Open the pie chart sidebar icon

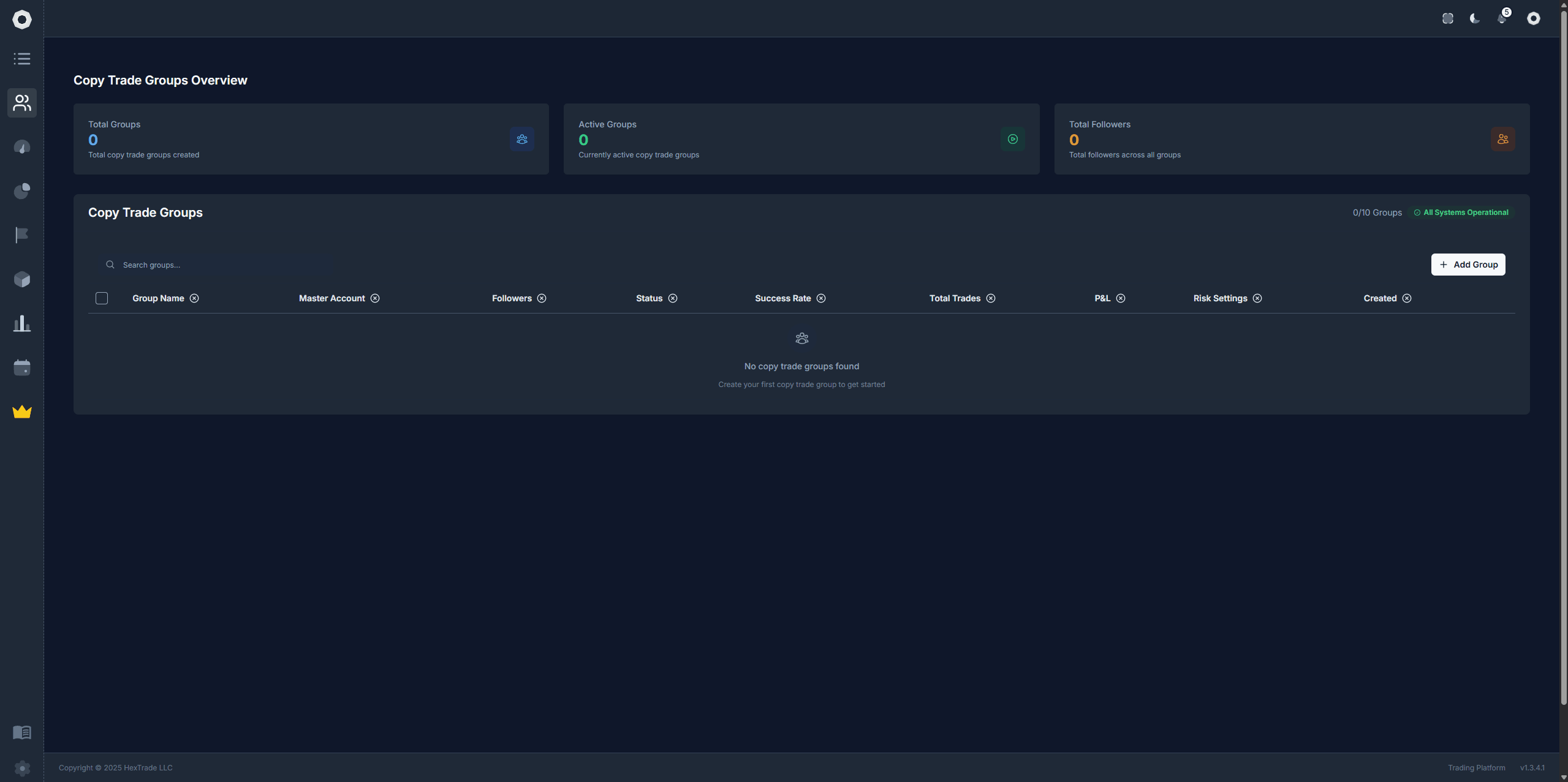click(x=22, y=191)
